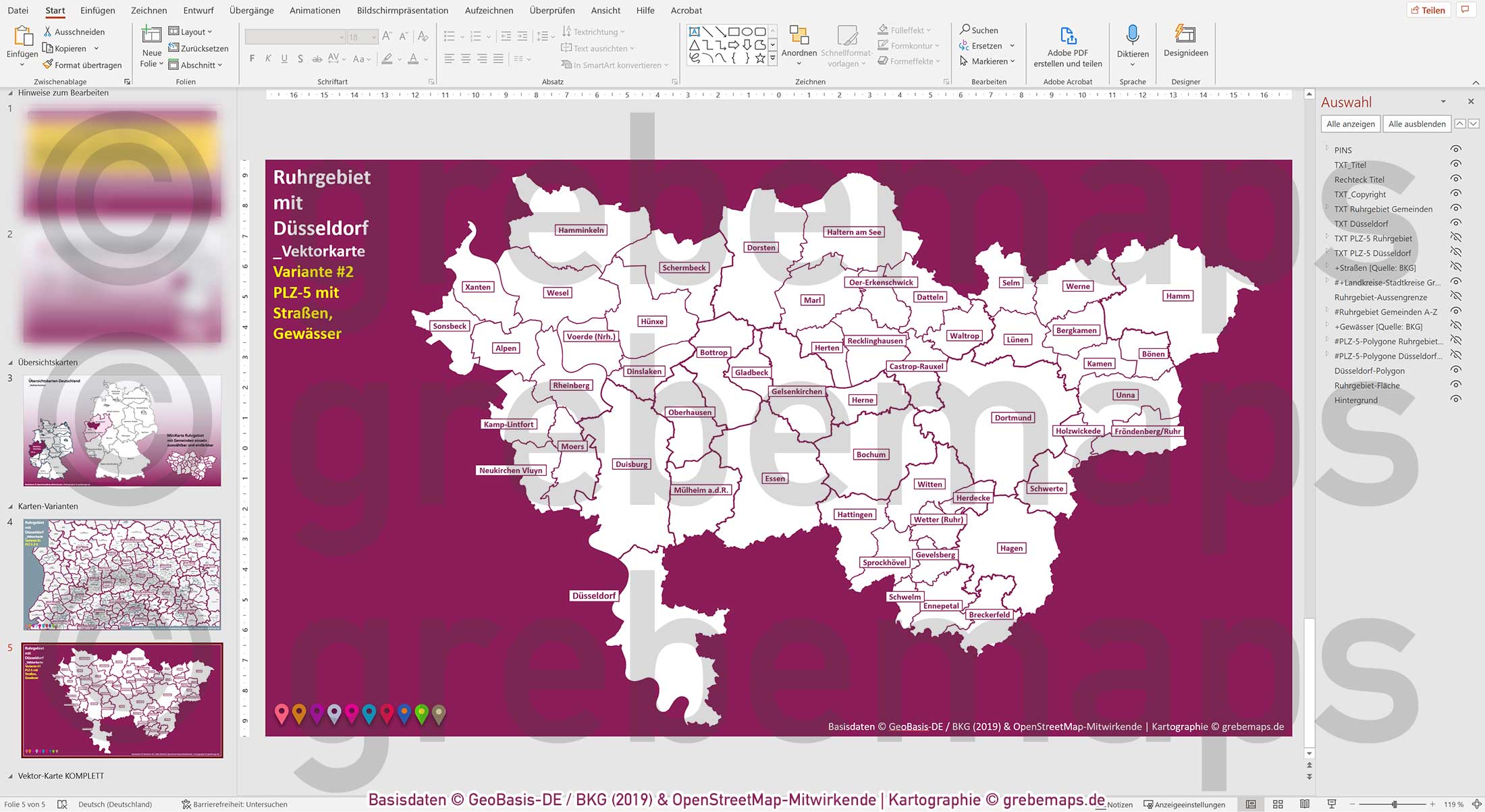Image resolution: width=1485 pixels, height=812 pixels.
Task: Open the Anordnen tool
Action: click(x=799, y=36)
